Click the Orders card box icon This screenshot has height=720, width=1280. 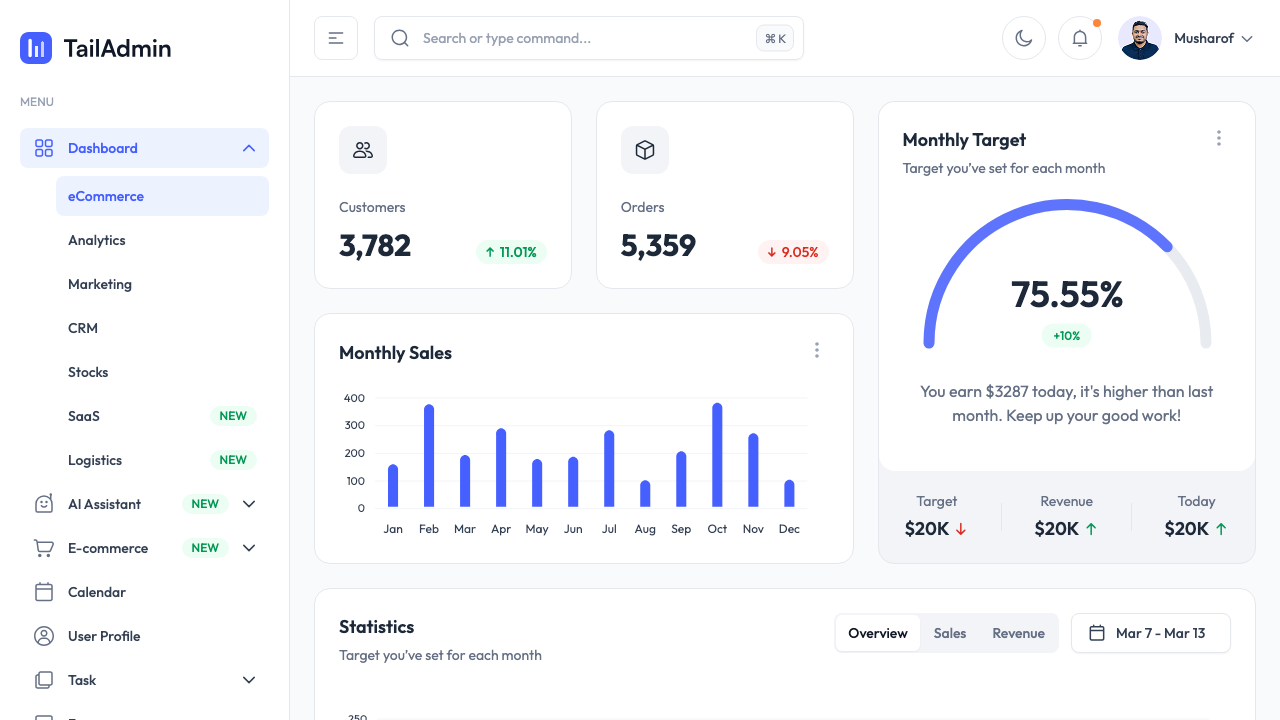[x=644, y=150]
